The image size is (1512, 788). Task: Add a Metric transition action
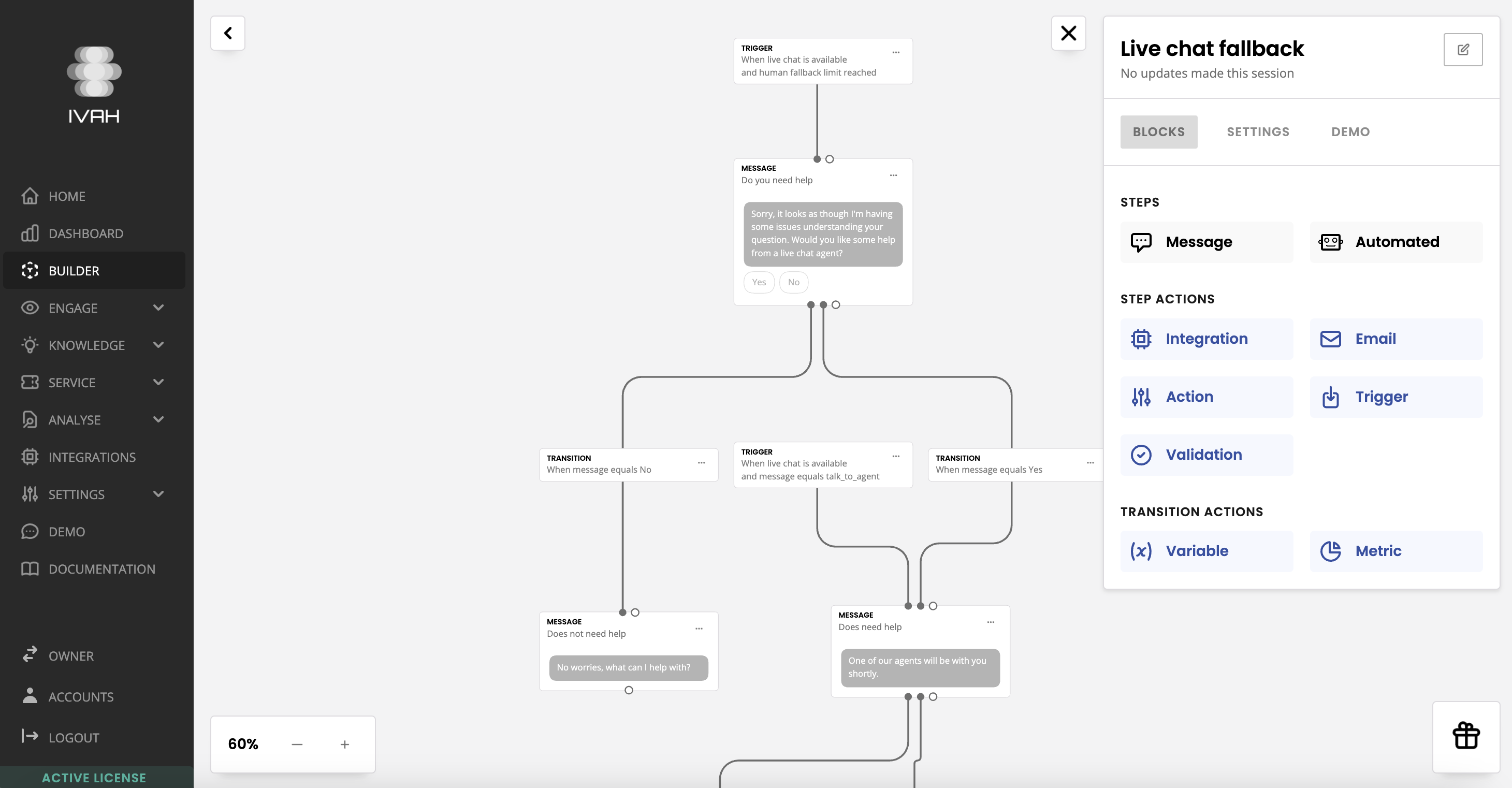1395,551
